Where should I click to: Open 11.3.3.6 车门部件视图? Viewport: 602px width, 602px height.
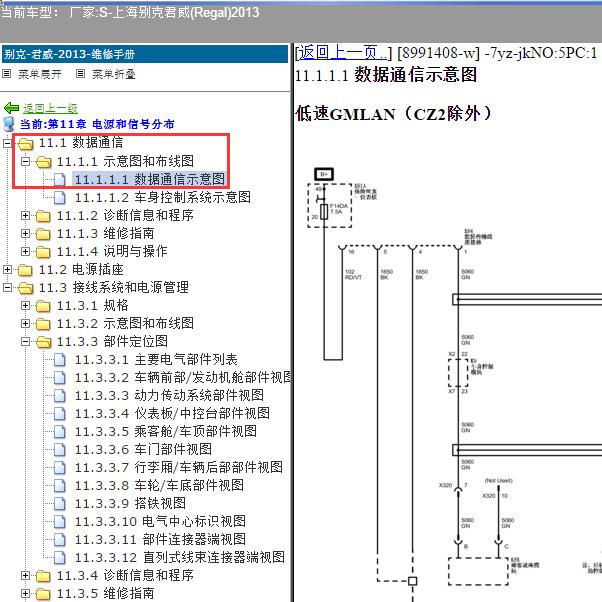[x=143, y=450]
